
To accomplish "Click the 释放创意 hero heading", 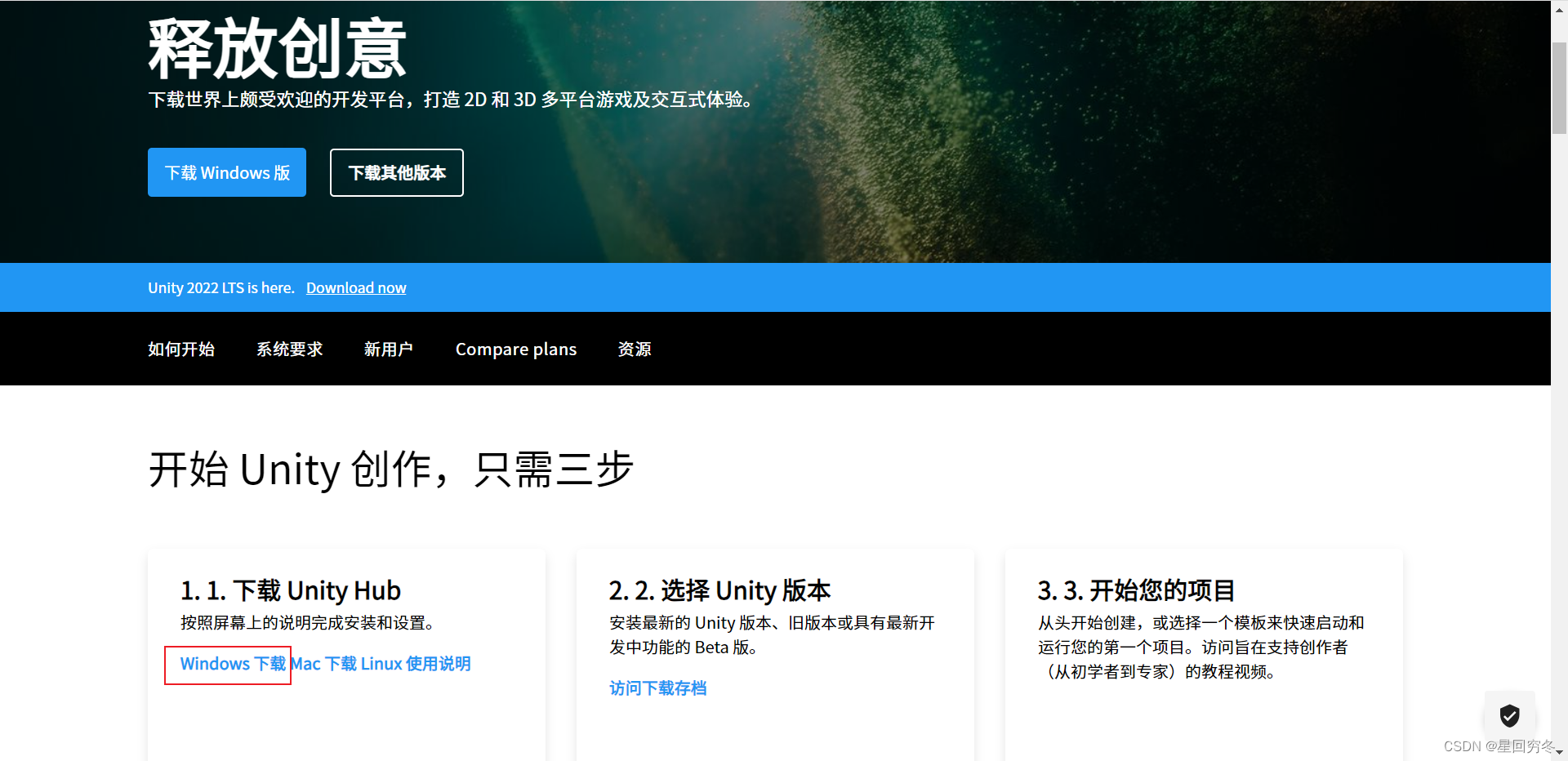I will pyautogui.click(x=276, y=47).
